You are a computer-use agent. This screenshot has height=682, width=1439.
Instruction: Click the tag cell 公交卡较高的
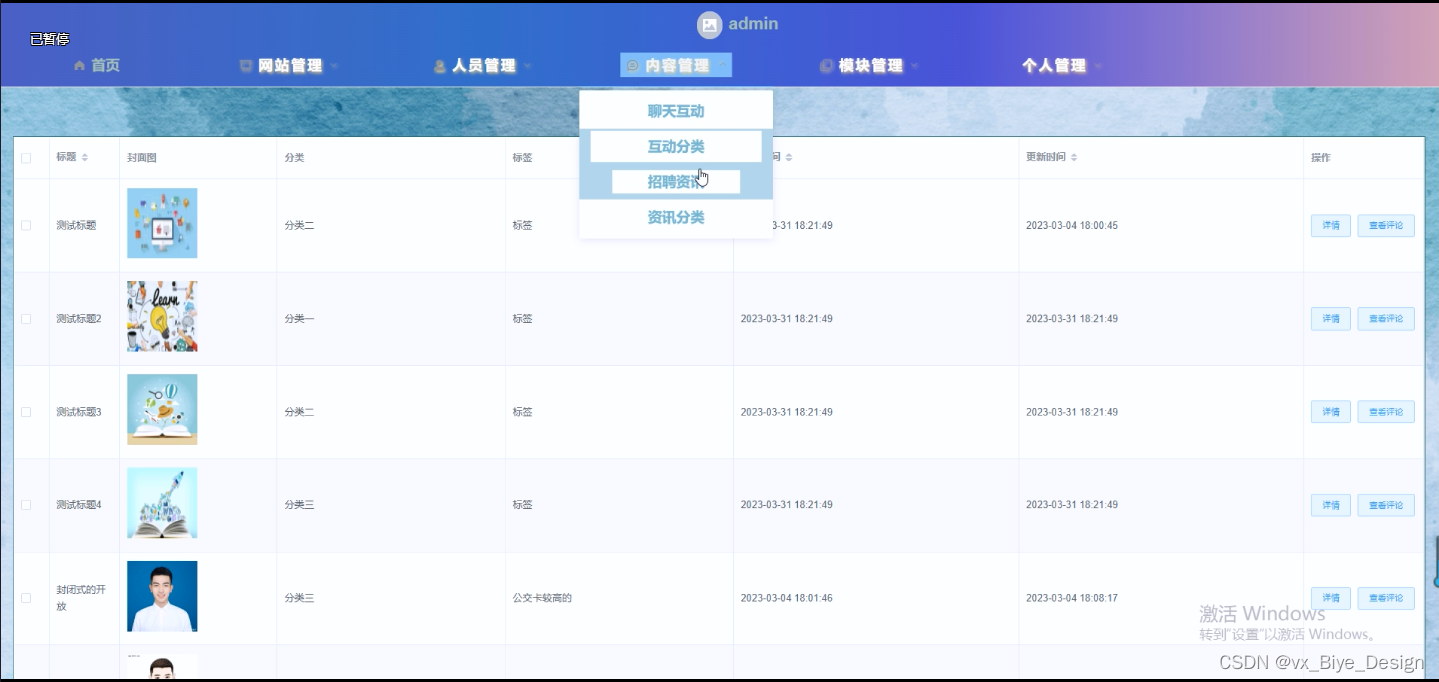[x=542, y=598]
